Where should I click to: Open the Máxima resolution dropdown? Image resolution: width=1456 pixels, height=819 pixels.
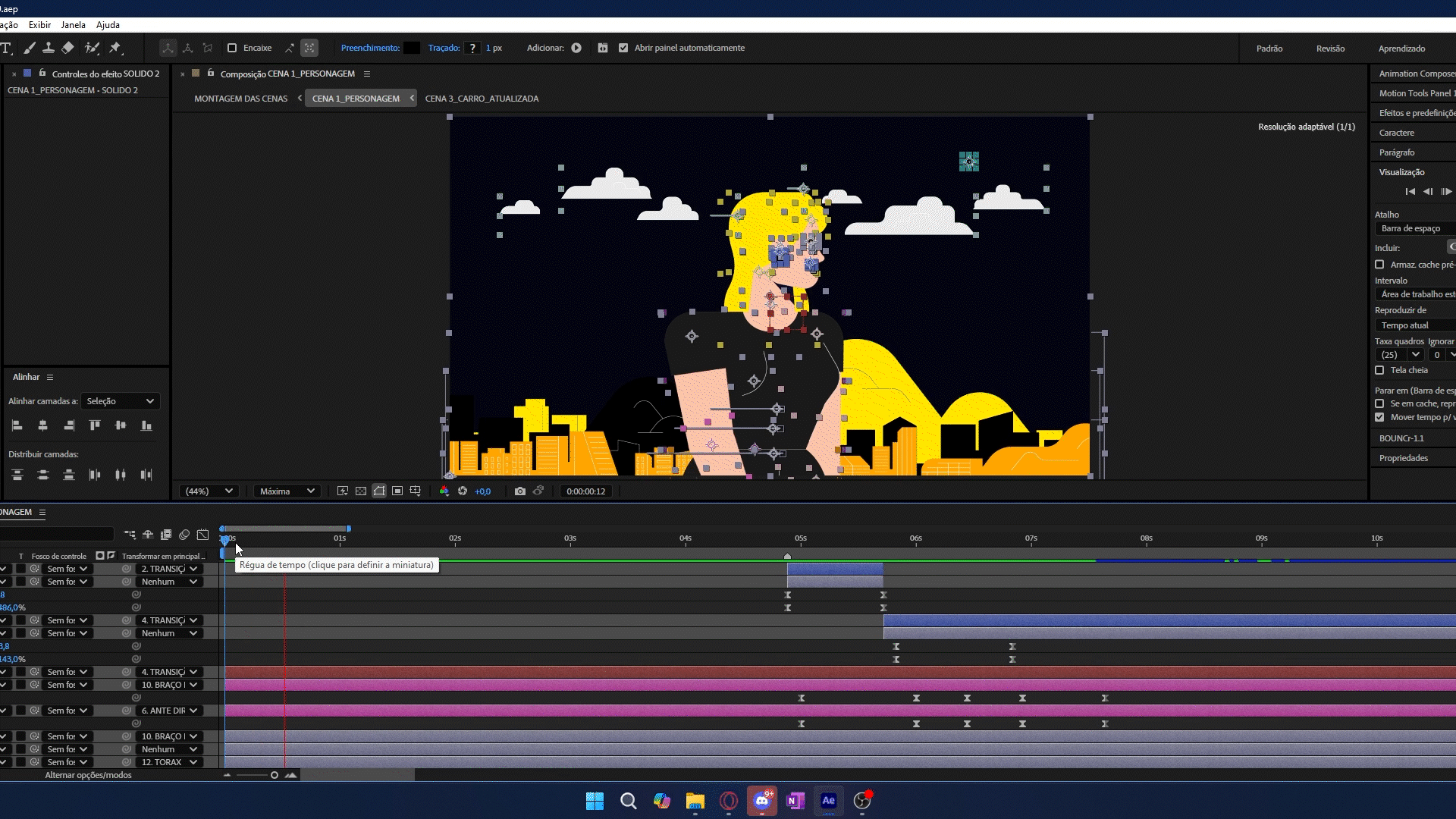(287, 491)
